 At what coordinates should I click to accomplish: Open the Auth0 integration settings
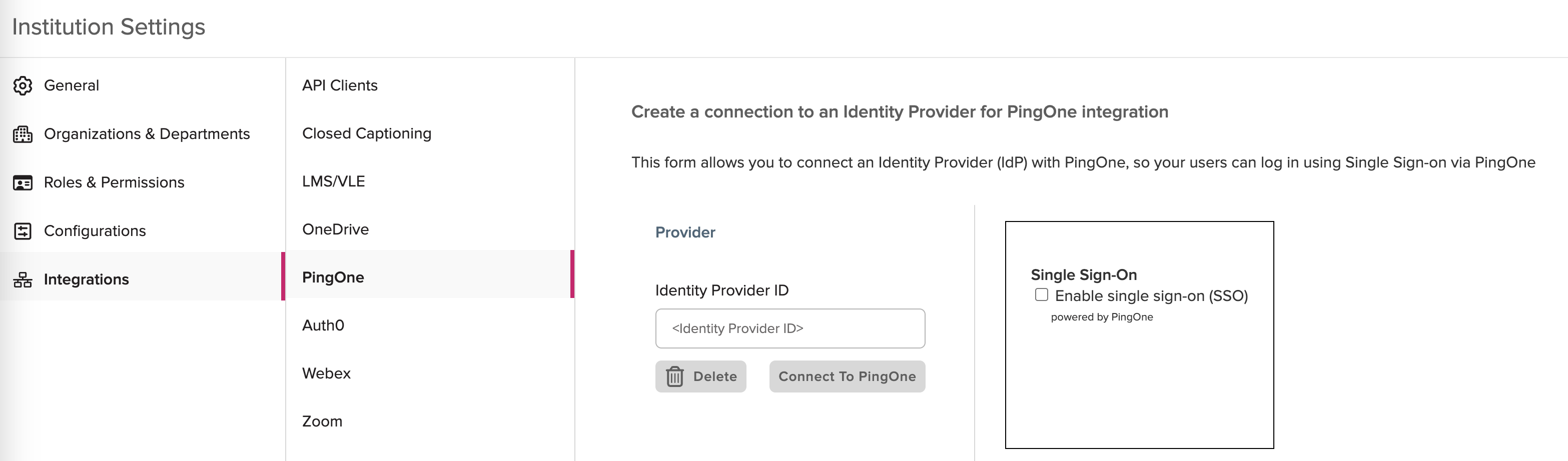pyautogui.click(x=323, y=325)
